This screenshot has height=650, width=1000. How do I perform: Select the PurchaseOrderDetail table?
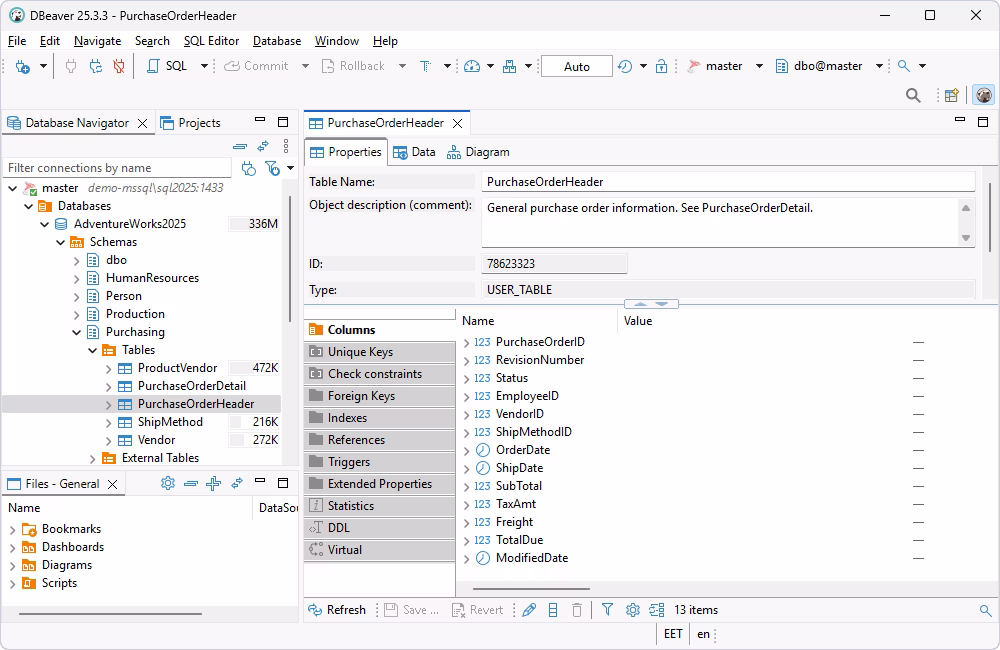191,386
